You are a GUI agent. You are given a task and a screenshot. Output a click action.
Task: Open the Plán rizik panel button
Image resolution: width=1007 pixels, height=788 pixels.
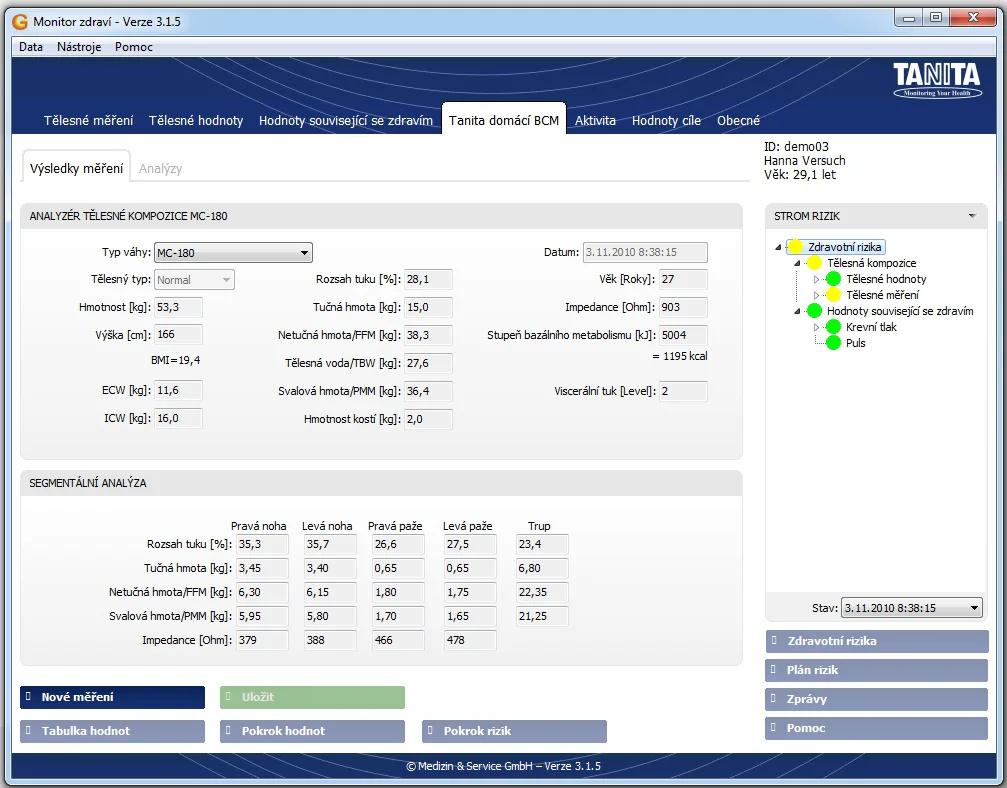tap(876, 670)
